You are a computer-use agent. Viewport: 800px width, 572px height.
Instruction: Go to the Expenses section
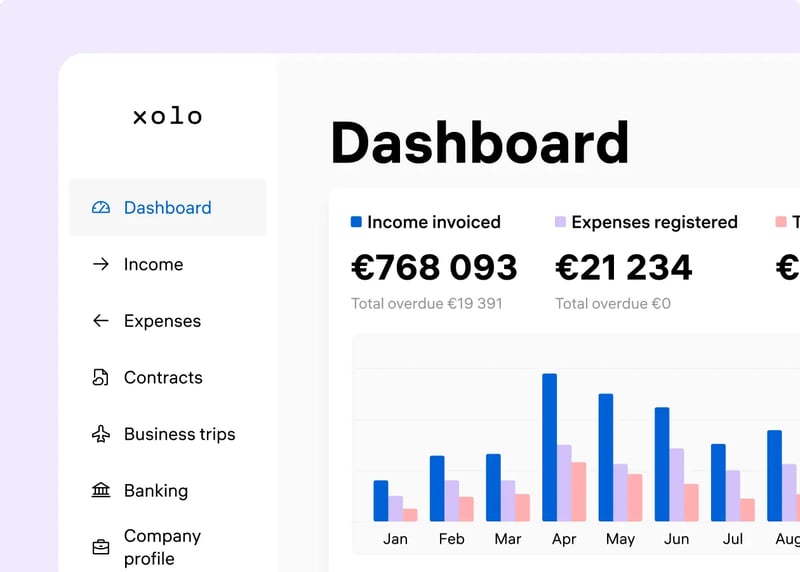[162, 321]
